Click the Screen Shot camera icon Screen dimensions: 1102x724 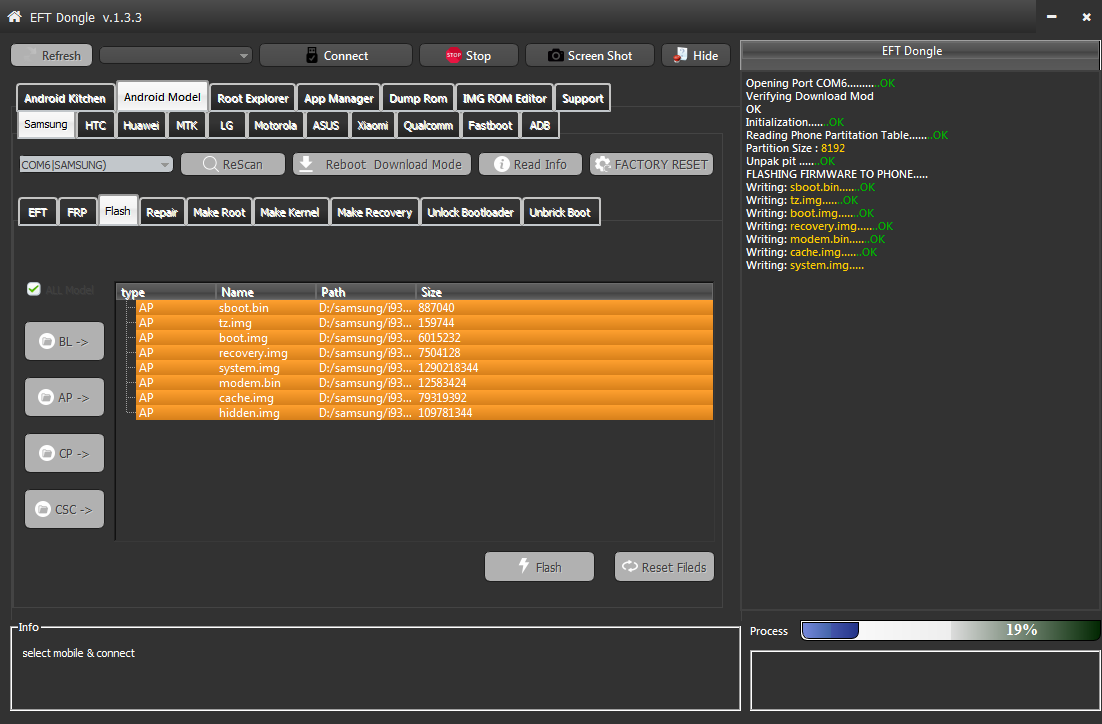point(555,56)
